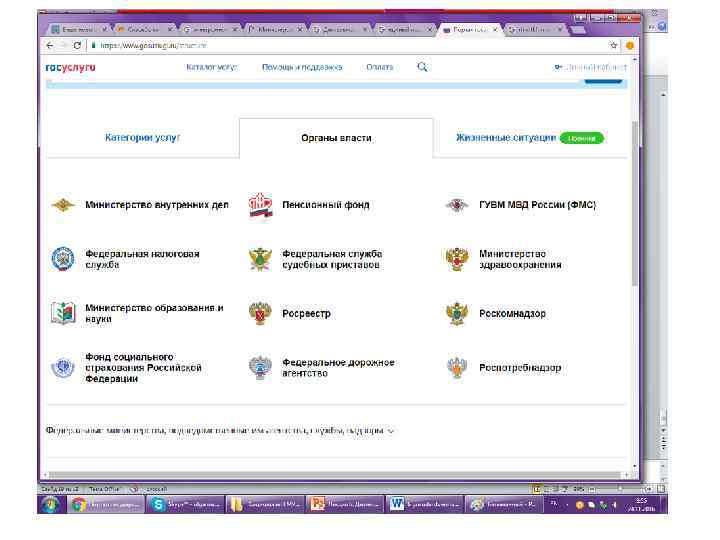Open Роспотребнадзор text link
Screen dimensions: 720x540
point(520,368)
